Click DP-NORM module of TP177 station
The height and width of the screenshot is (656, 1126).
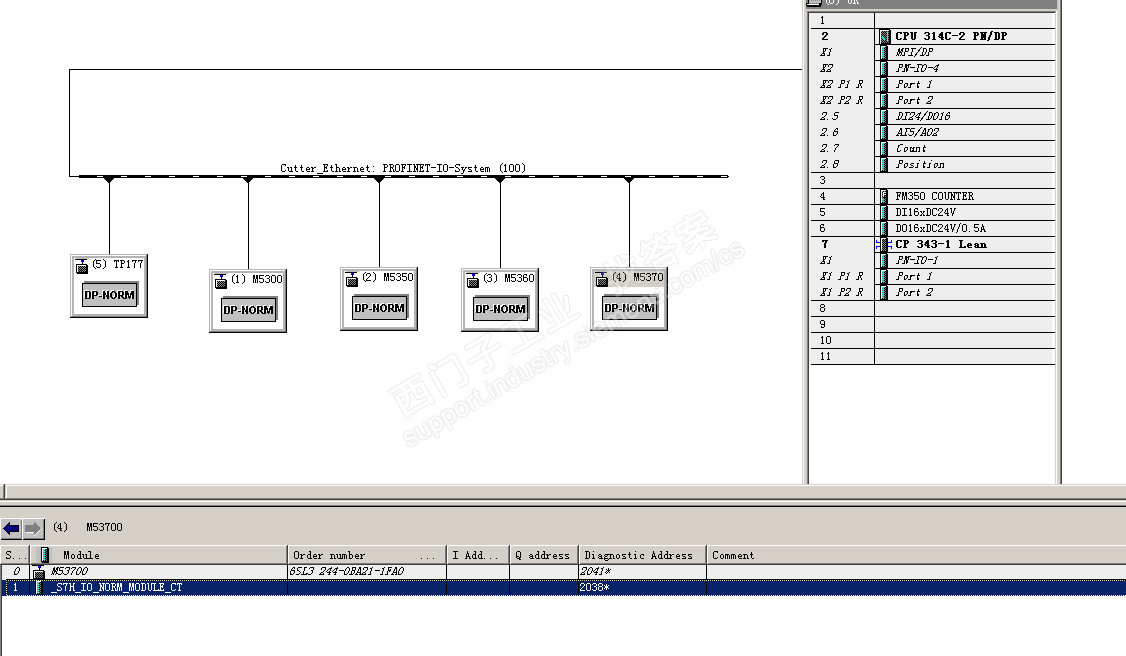pyautogui.click(x=109, y=295)
